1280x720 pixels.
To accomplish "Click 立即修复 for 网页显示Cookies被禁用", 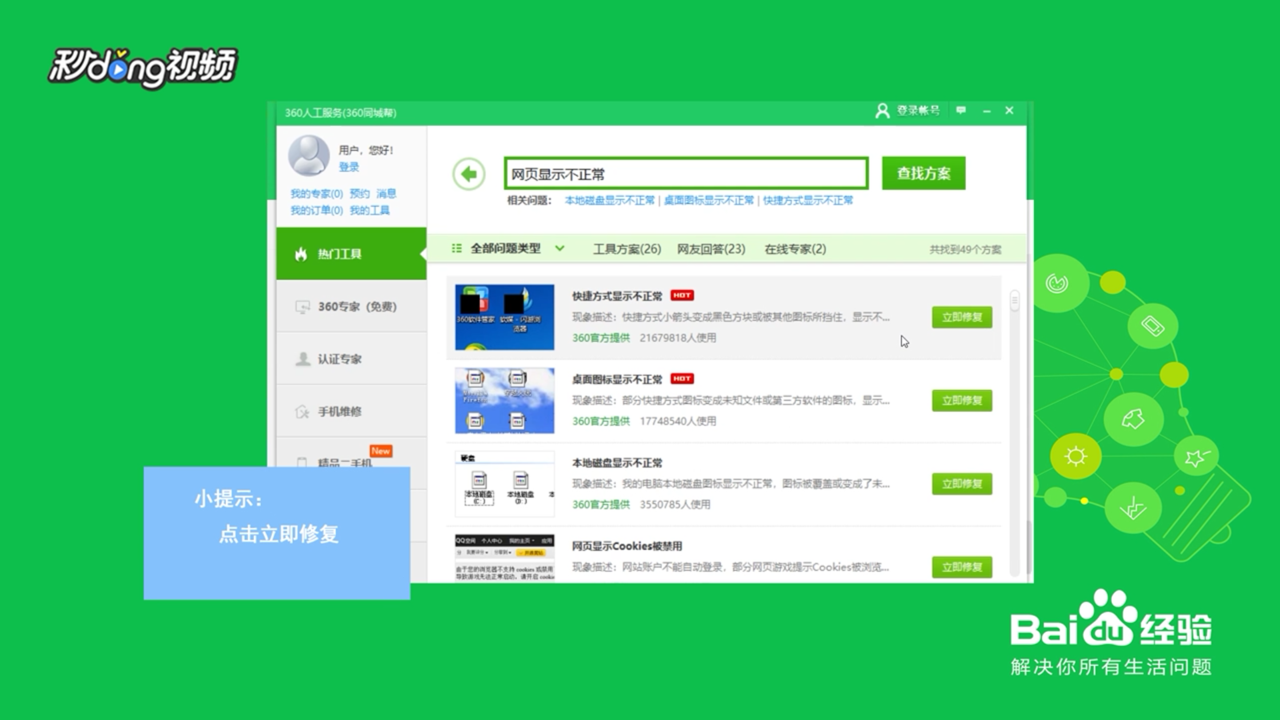I will (962, 567).
